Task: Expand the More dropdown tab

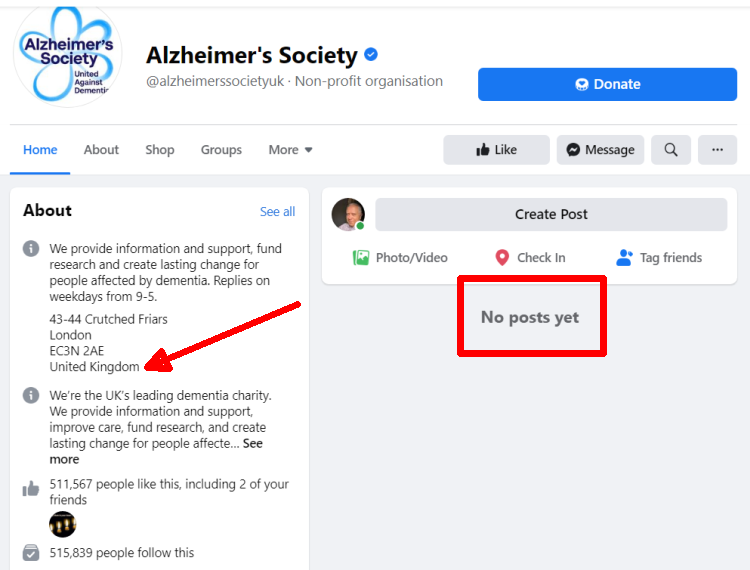Action: pyautogui.click(x=290, y=150)
